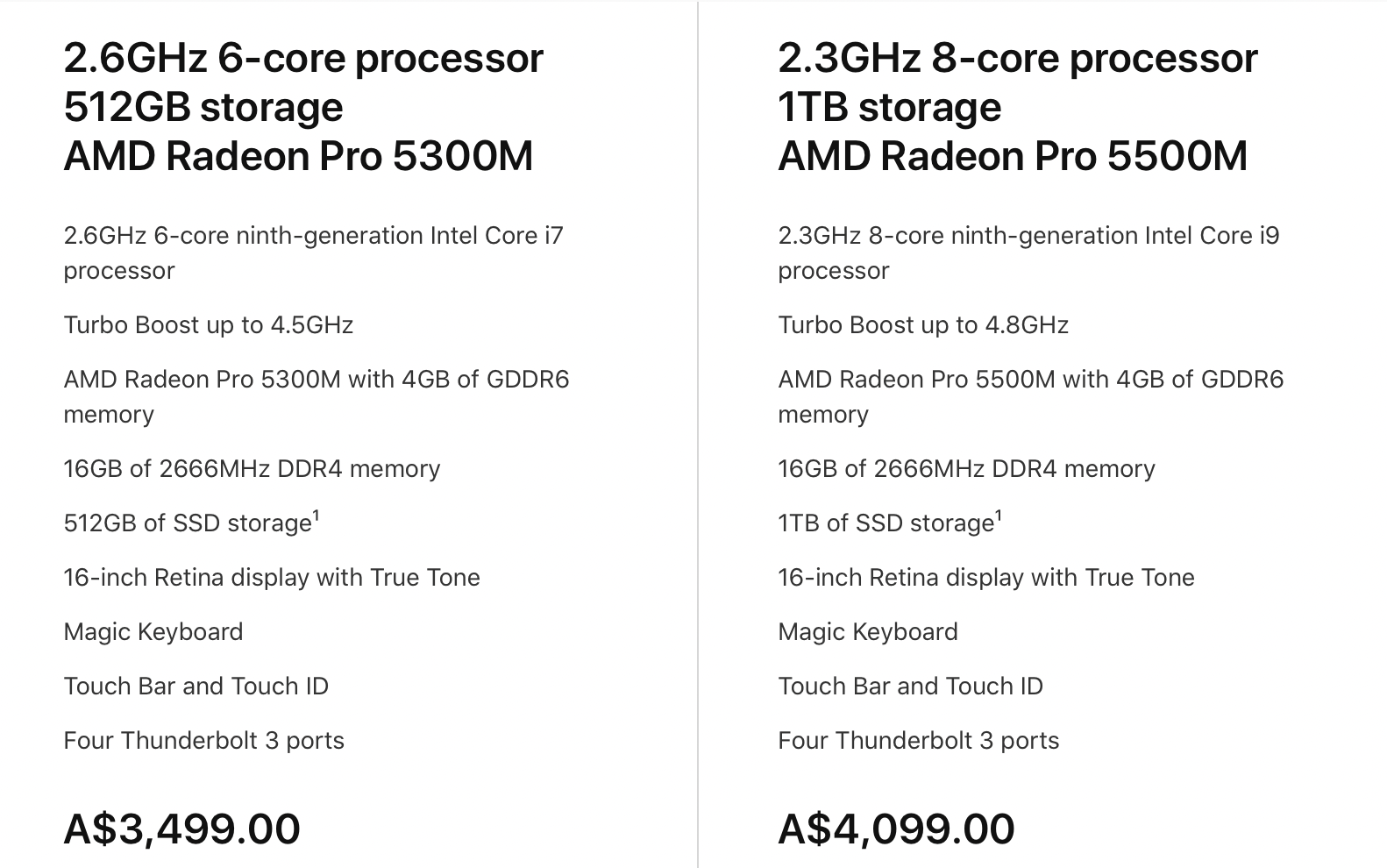Click the A$3,499.00 price
The image size is (1387, 868).
[181, 829]
